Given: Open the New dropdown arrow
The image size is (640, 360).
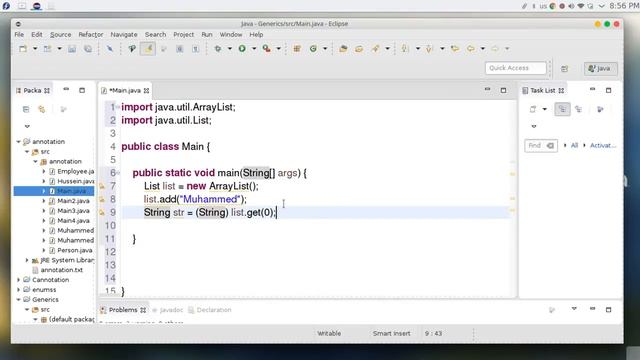Looking at the screenshot, I should [35, 49].
